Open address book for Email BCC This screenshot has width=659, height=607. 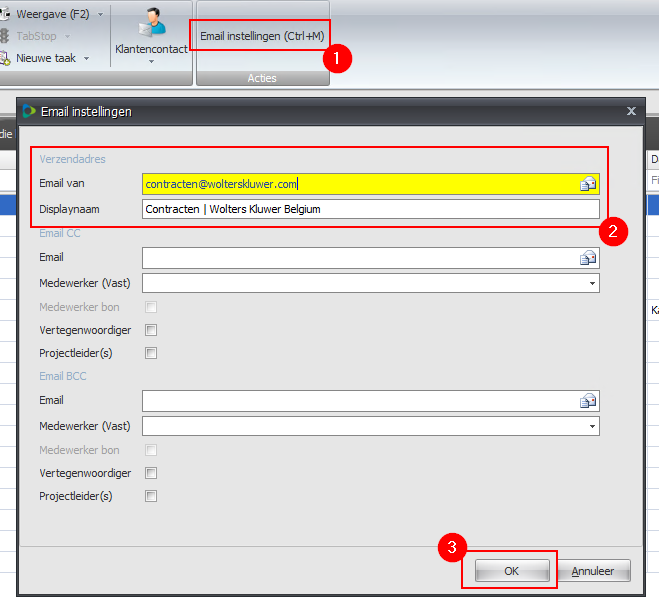(588, 401)
